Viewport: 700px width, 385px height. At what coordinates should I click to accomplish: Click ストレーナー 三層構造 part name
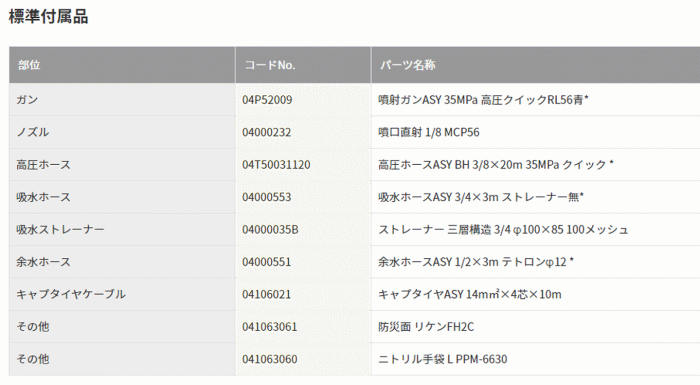pyautogui.click(x=503, y=230)
